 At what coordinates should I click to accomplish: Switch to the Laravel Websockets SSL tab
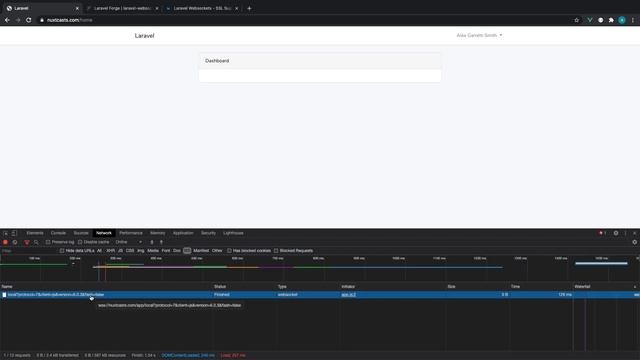pyautogui.click(x=202, y=8)
